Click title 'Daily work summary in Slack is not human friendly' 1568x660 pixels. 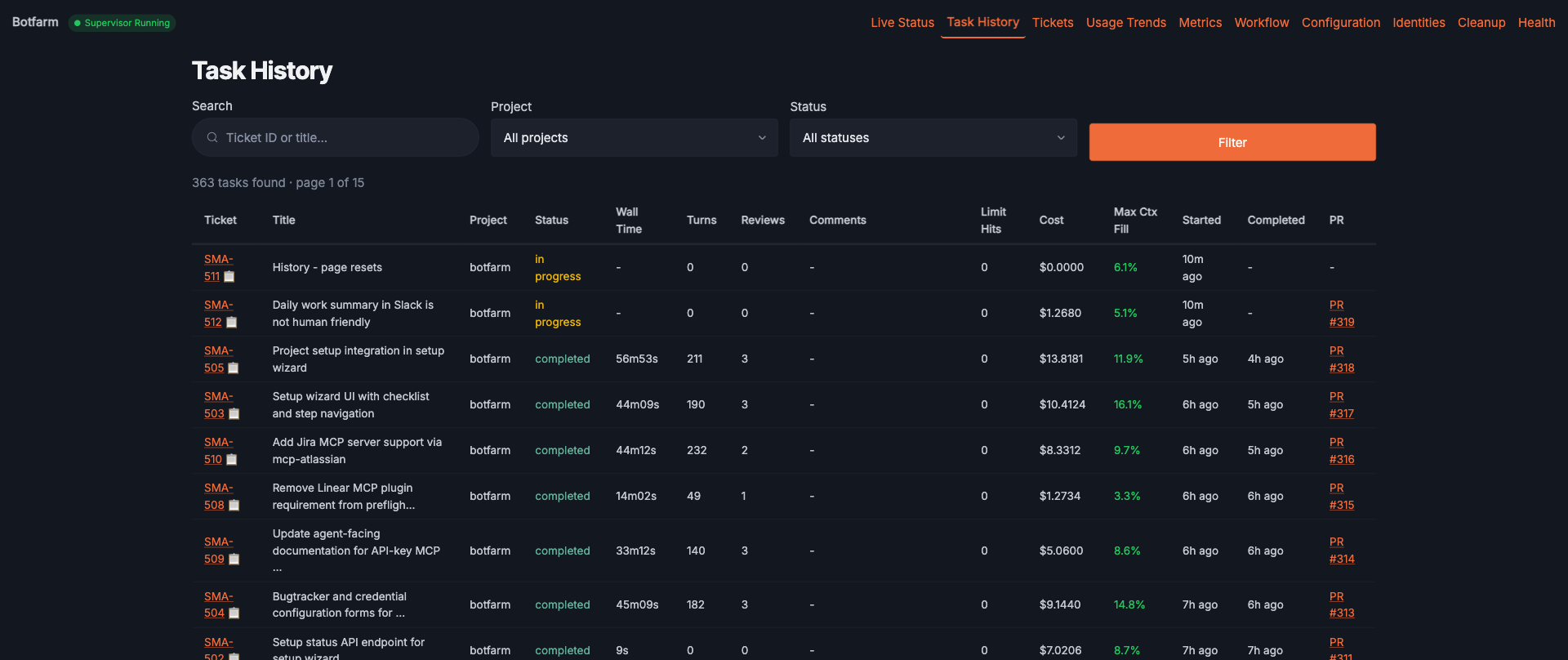[x=354, y=314]
